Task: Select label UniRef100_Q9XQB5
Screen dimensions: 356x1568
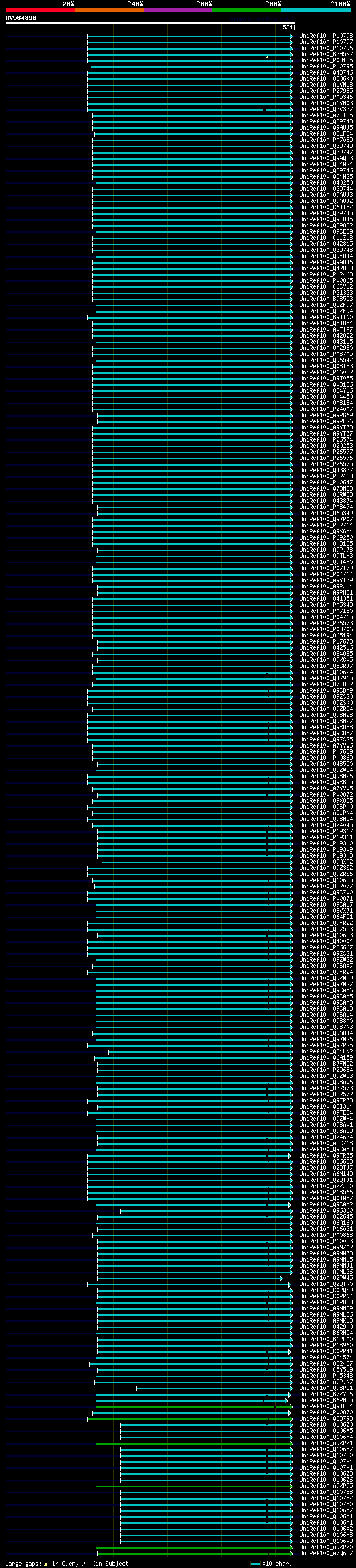Action: [326, 800]
